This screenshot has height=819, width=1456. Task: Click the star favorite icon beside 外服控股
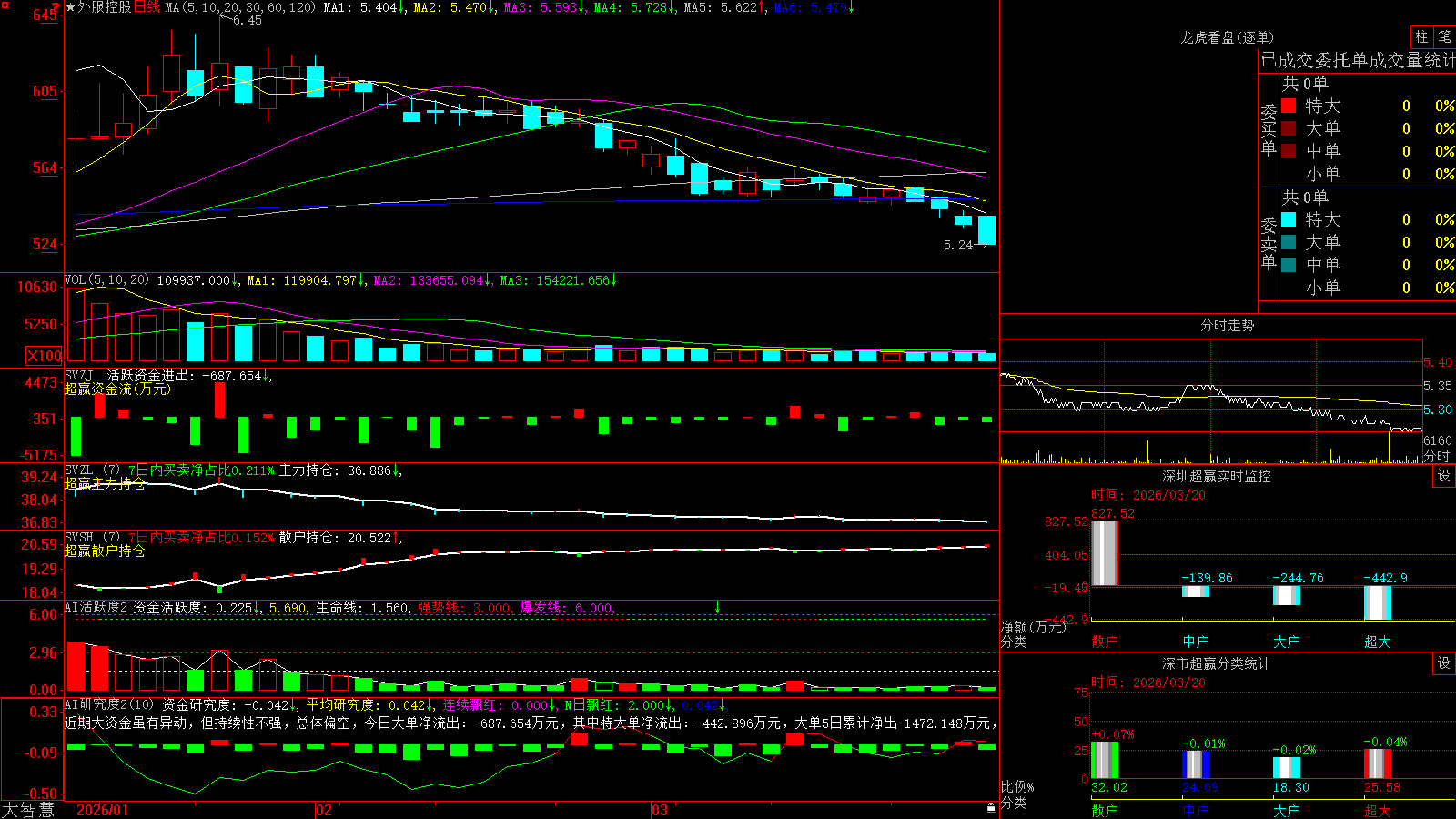click(71, 7)
